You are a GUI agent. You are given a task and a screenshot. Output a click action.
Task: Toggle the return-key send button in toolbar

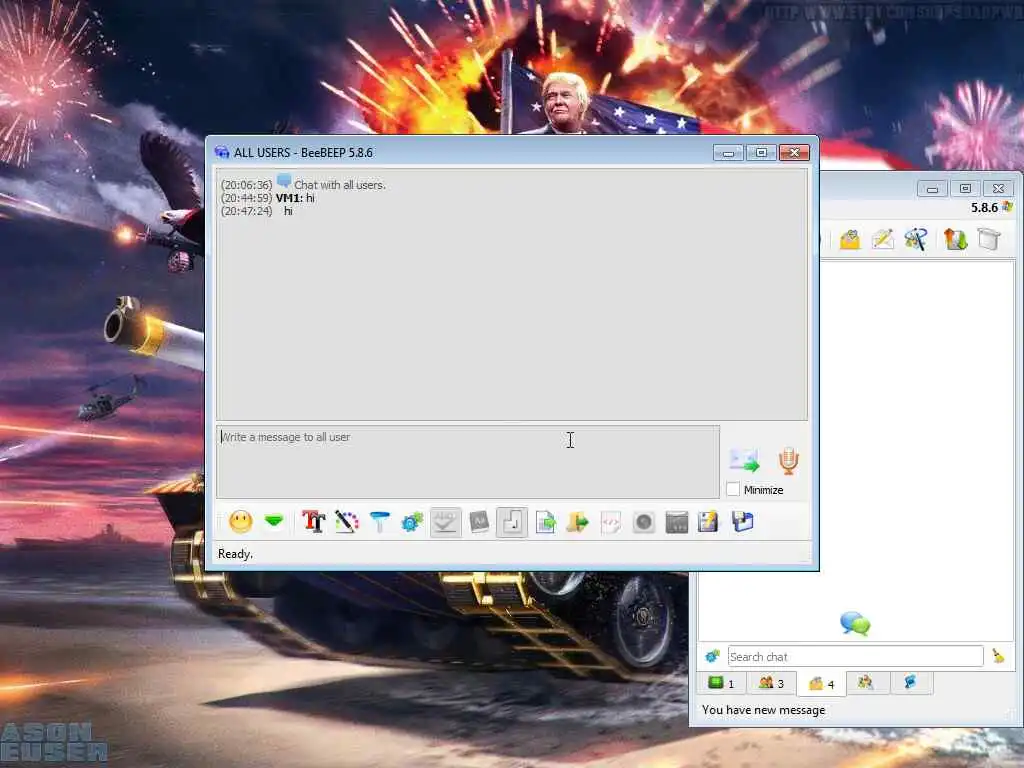click(512, 522)
